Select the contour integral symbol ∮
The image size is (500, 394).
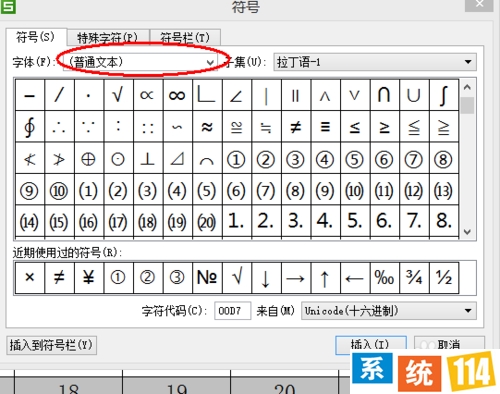click(x=30, y=127)
